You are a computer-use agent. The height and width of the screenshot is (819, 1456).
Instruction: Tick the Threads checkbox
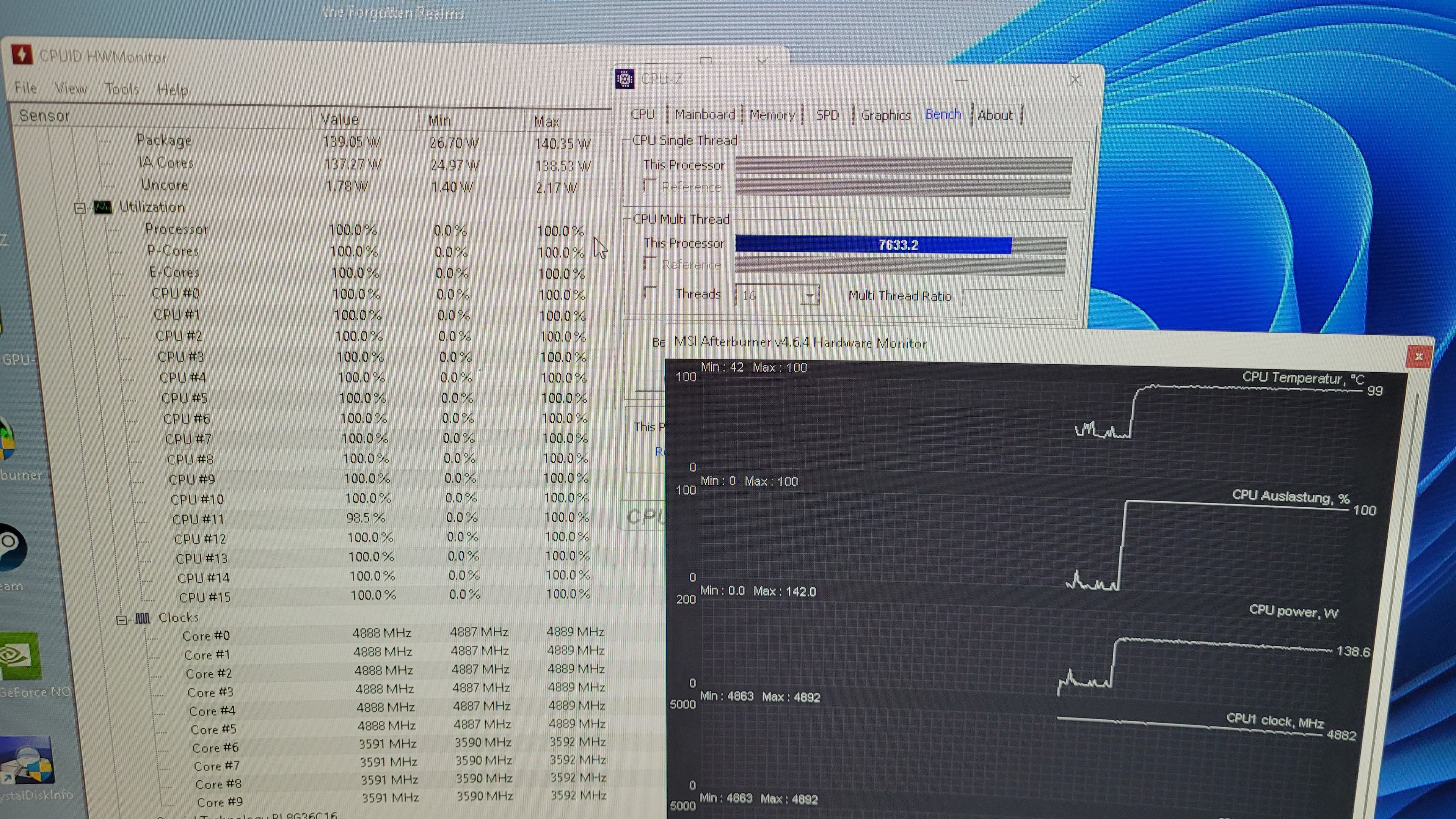(x=650, y=293)
